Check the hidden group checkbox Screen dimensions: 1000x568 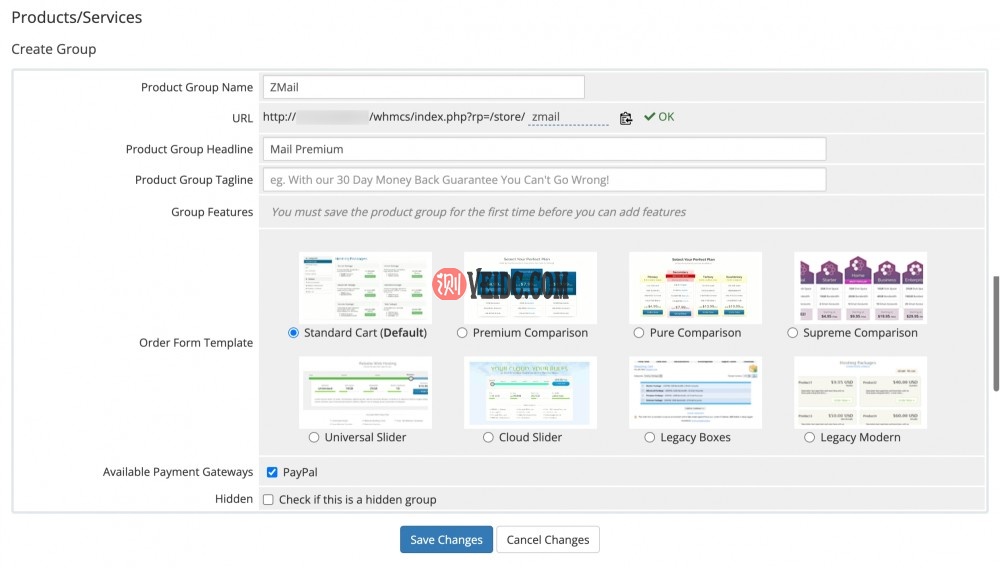pyautogui.click(x=268, y=499)
